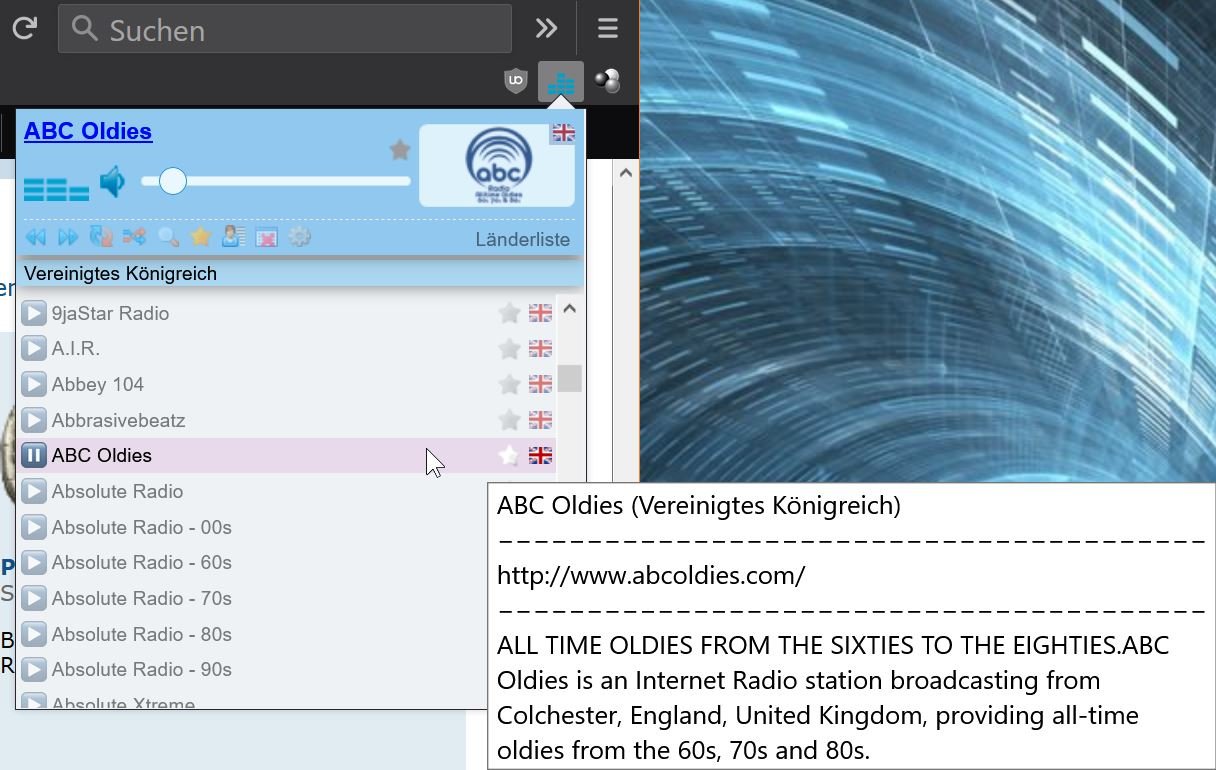
Task: Select the A.I.R. station name
Action: click(76, 348)
